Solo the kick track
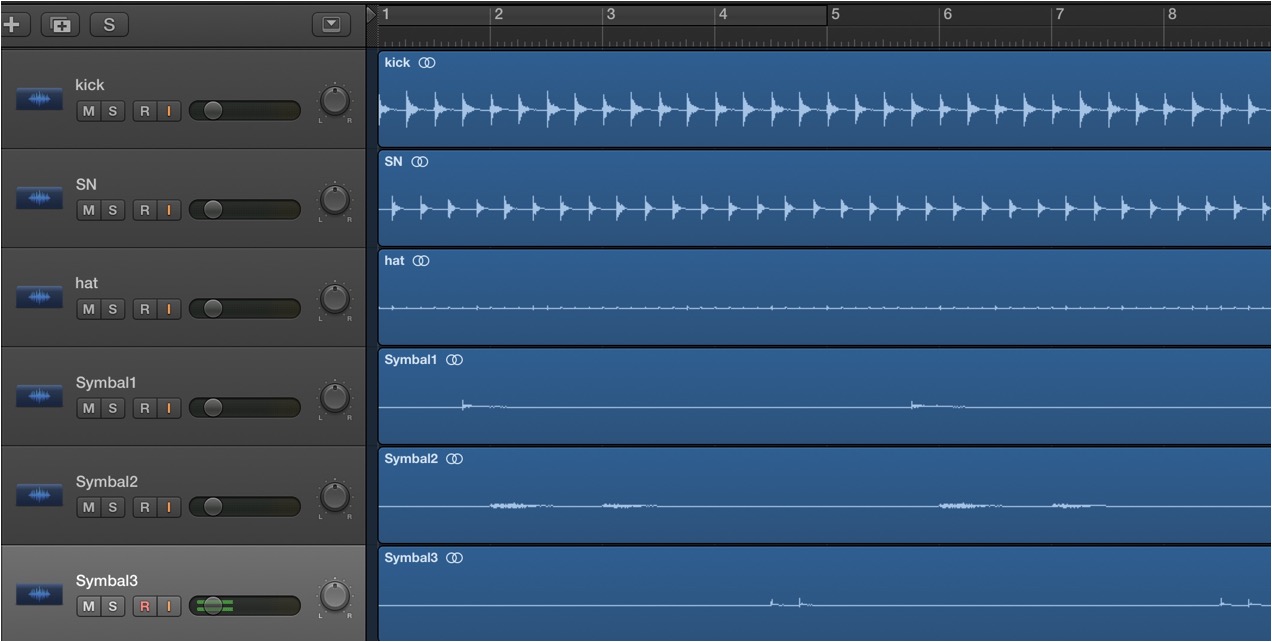Viewport: 1272px width, 642px height. click(x=113, y=111)
